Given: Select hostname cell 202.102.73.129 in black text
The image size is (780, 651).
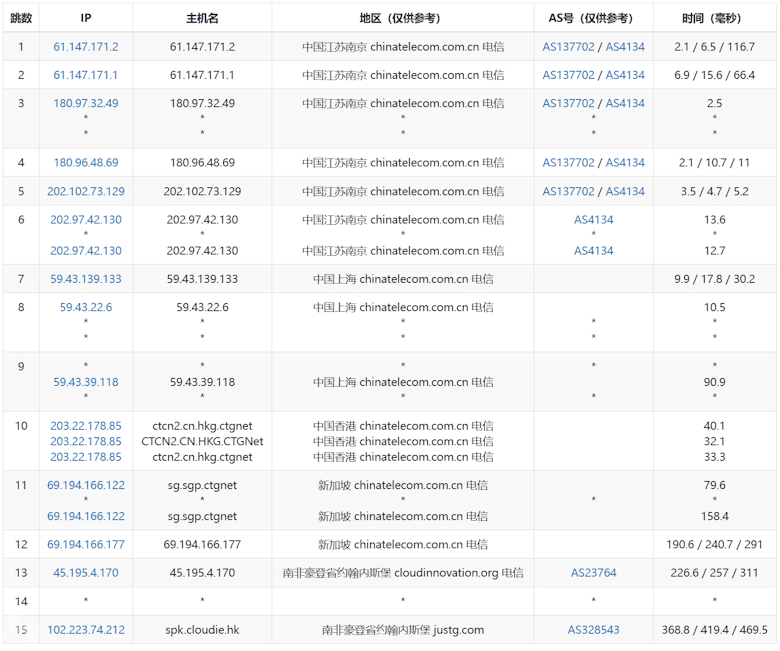Looking at the screenshot, I should [202, 191].
